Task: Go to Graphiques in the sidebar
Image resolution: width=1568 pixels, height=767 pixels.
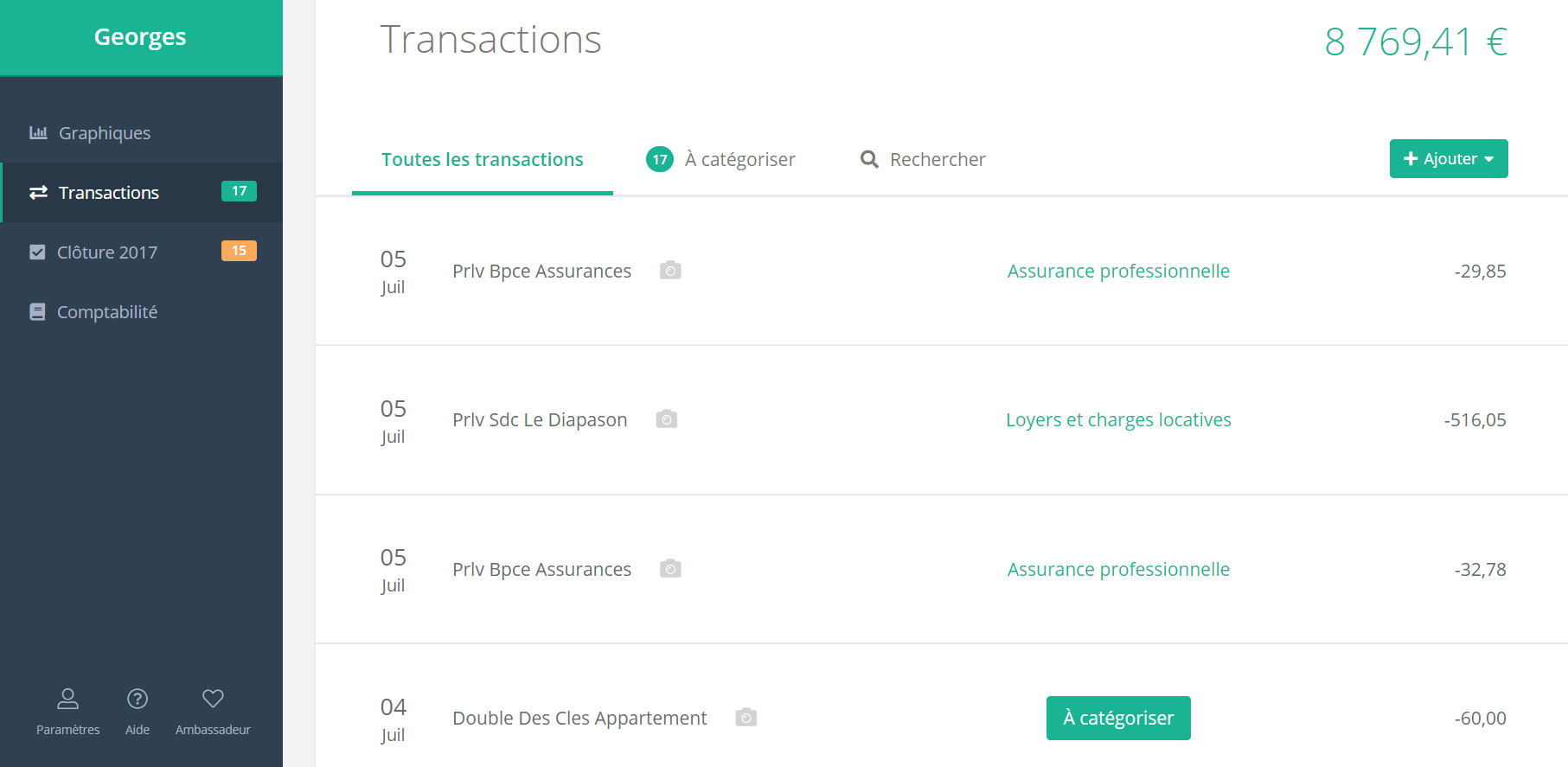Action: [x=141, y=132]
